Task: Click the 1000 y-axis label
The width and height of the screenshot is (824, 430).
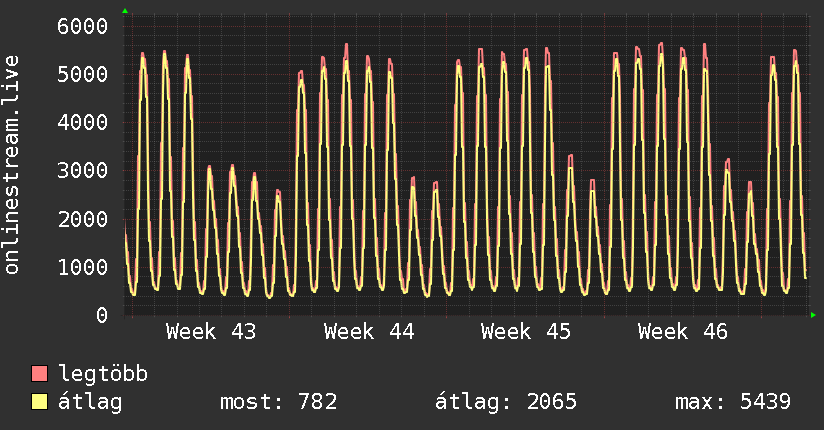Action: (83, 267)
